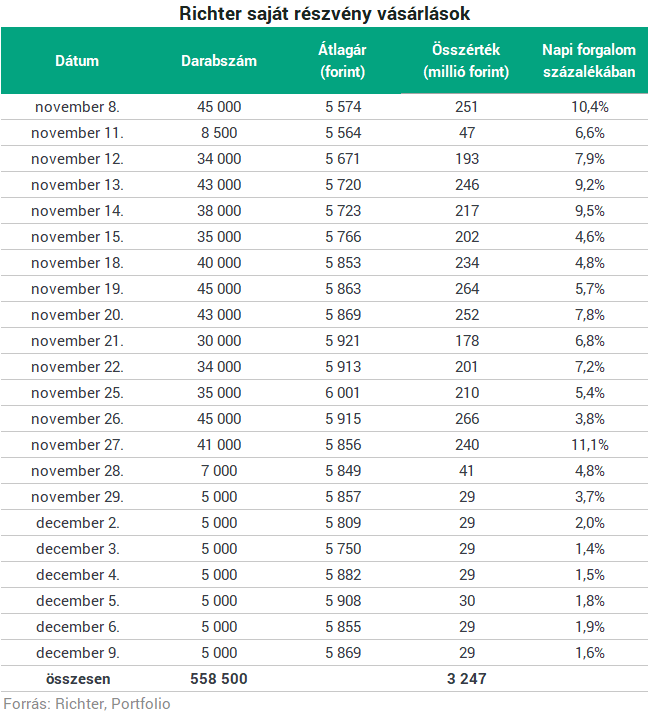Select the 'Darabszám' column header

[219, 61]
